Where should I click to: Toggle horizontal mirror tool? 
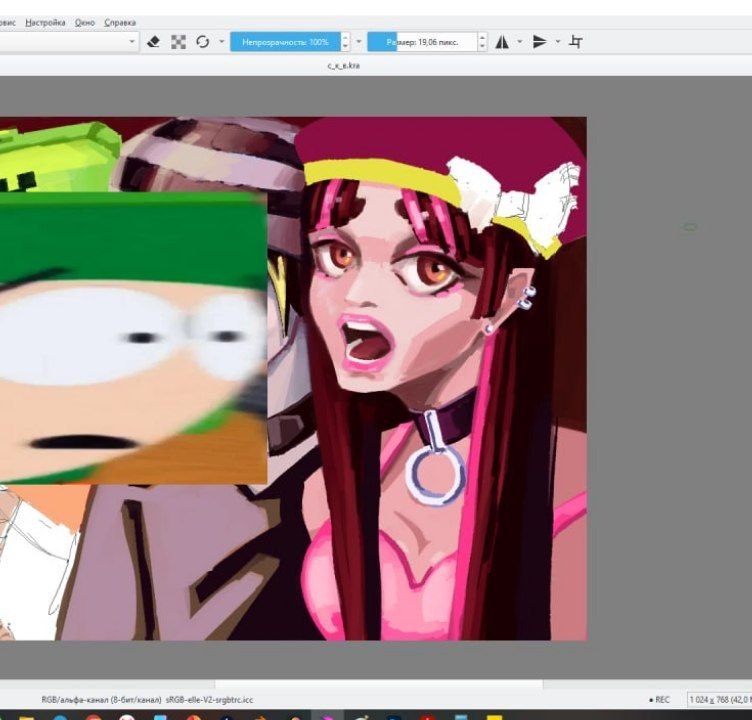[502, 42]
